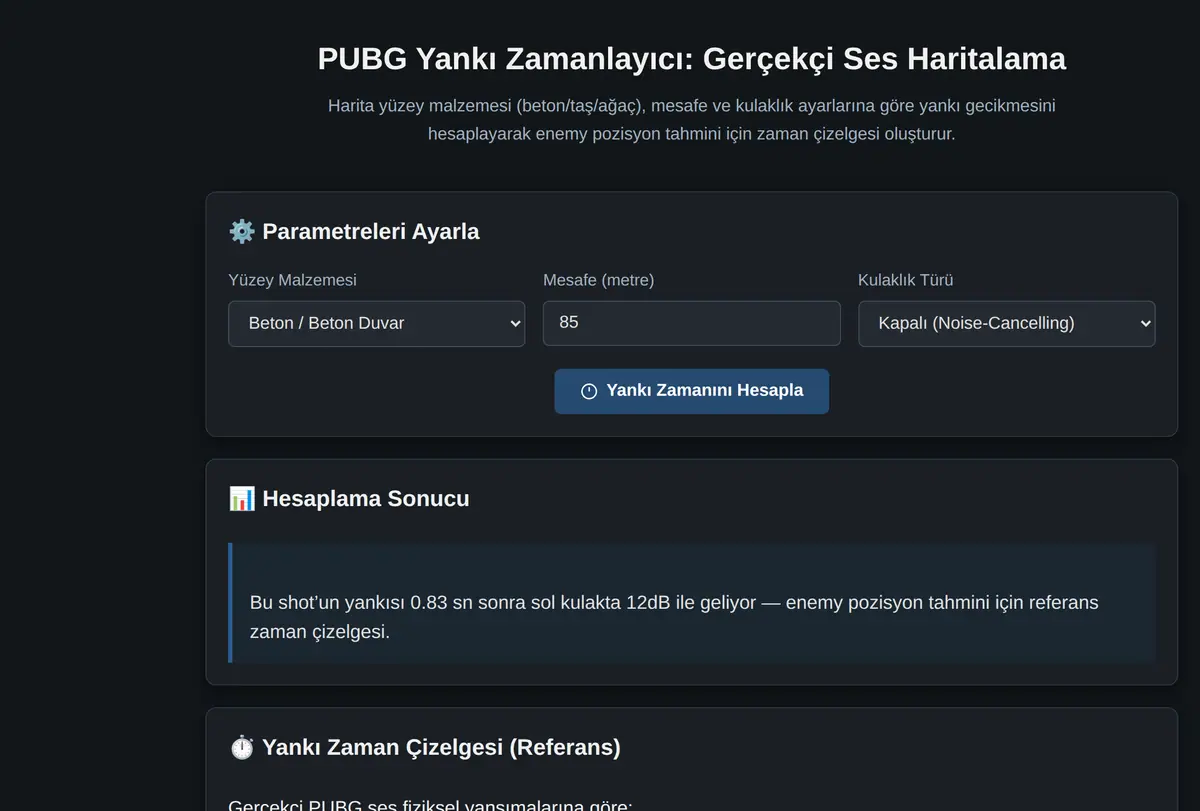Click the Kulaklık Türü label
The width and height of the screenshot is (1200, 811).
905,280
